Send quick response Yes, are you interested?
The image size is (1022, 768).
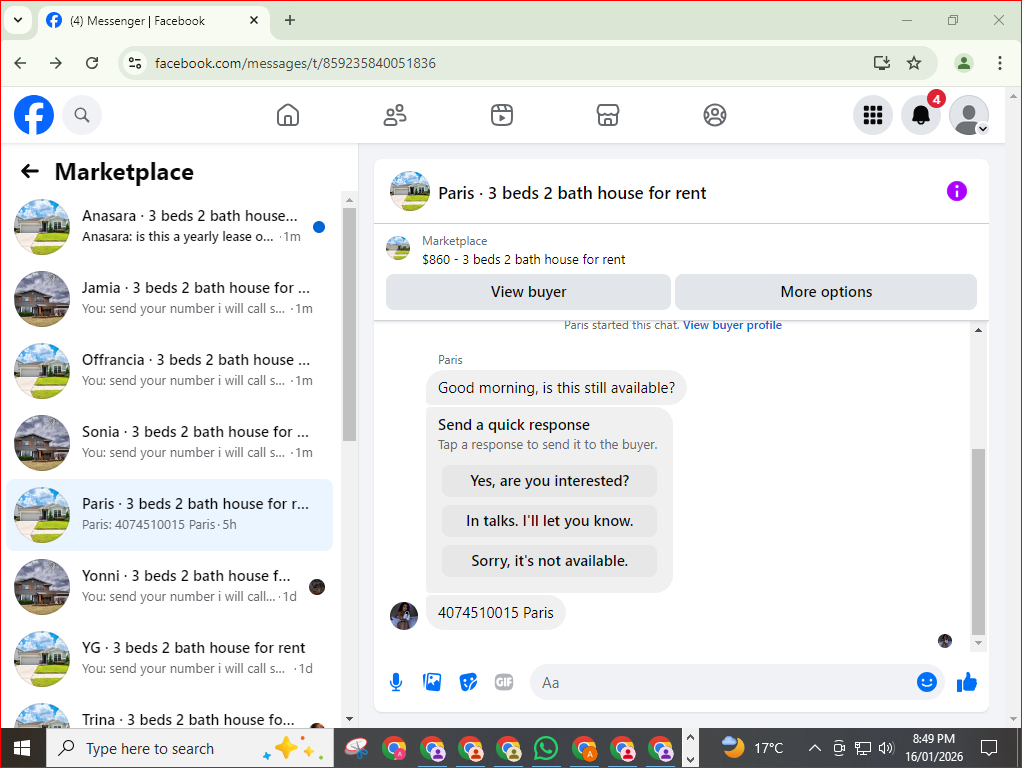point(549,480)
